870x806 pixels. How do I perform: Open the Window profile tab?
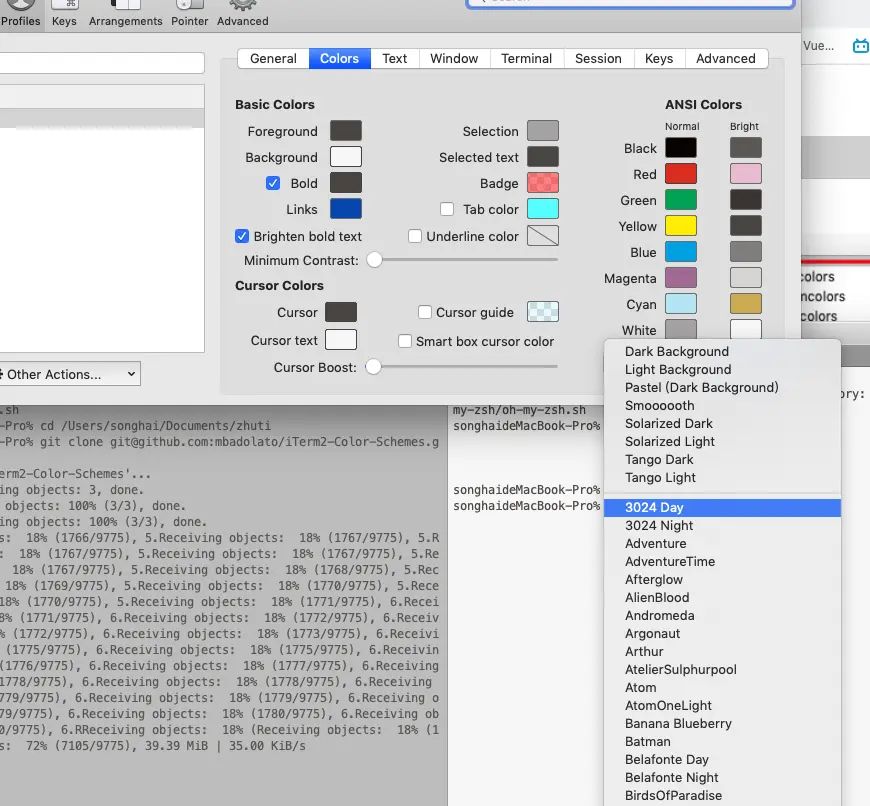(454, 59)
